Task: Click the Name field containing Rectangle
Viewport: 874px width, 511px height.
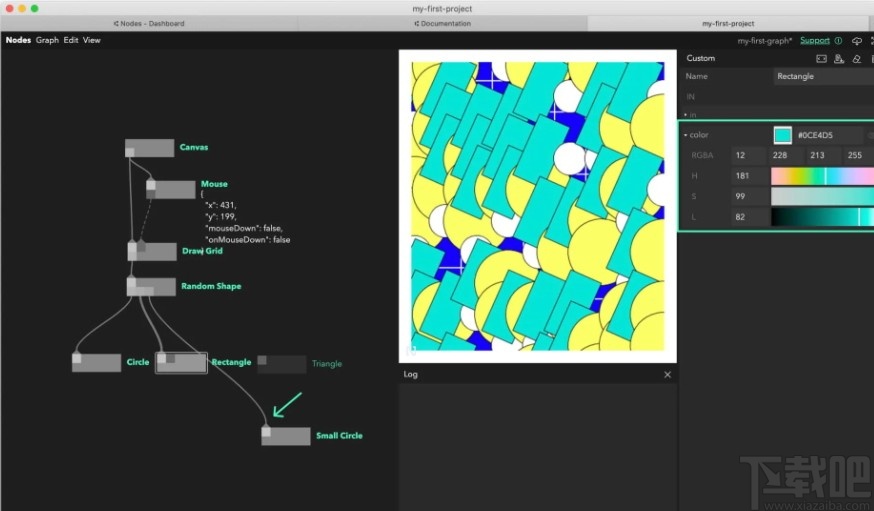Action: pos(823,76)
